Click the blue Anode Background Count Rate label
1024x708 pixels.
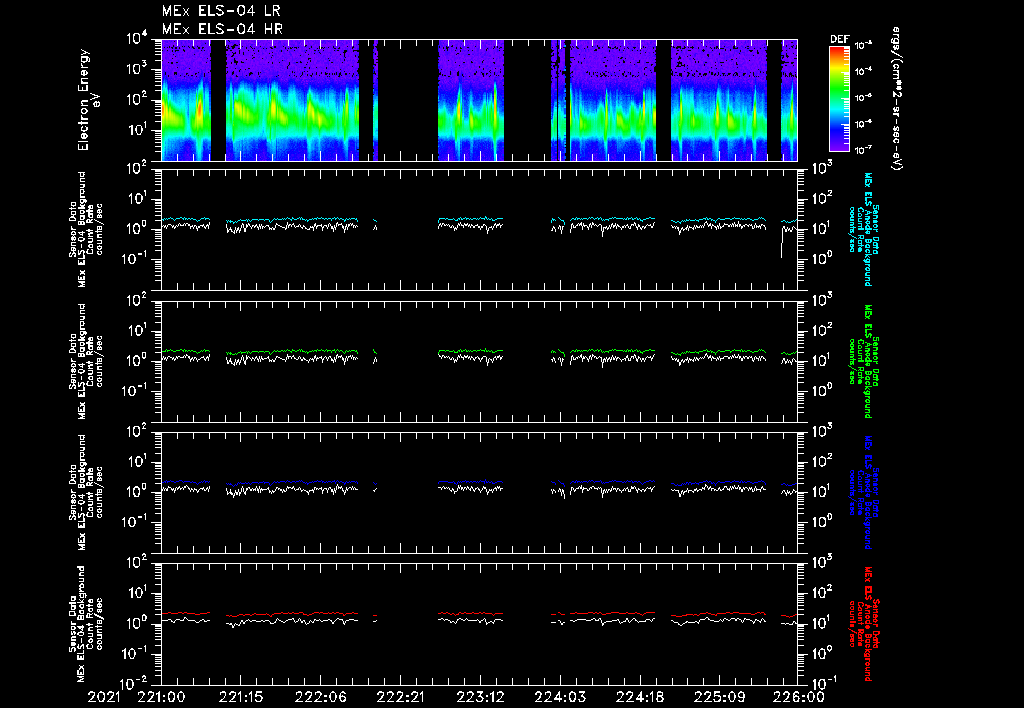pos(863,492)
